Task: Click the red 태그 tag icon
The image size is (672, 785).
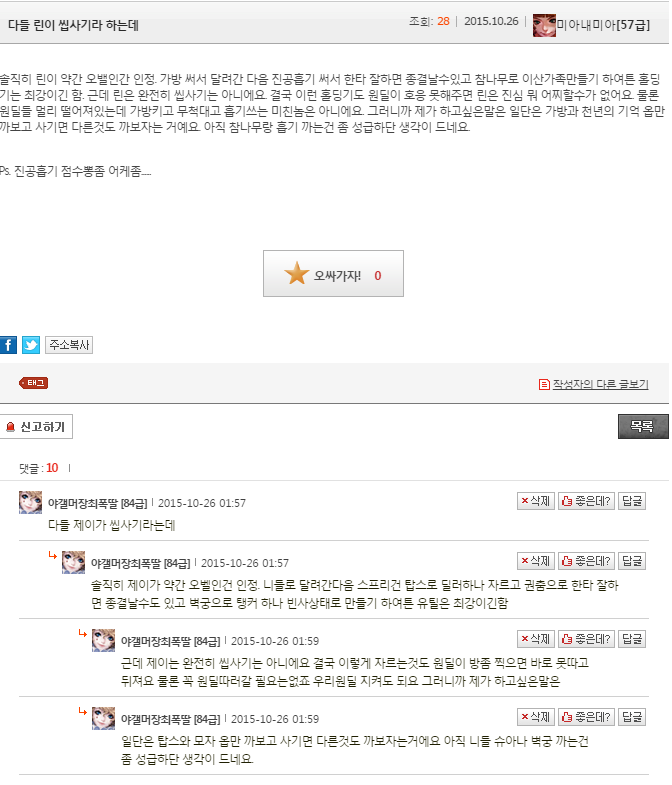Action: 34,383
